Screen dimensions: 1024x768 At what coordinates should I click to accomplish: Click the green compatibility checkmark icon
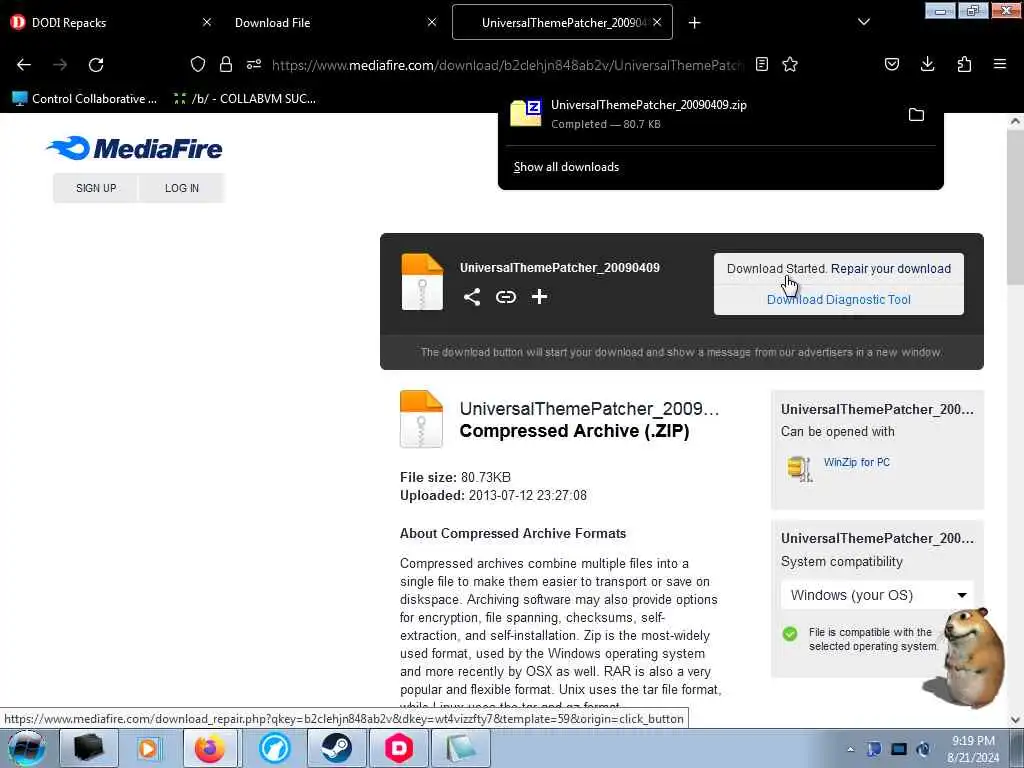(x=790, y=633)
